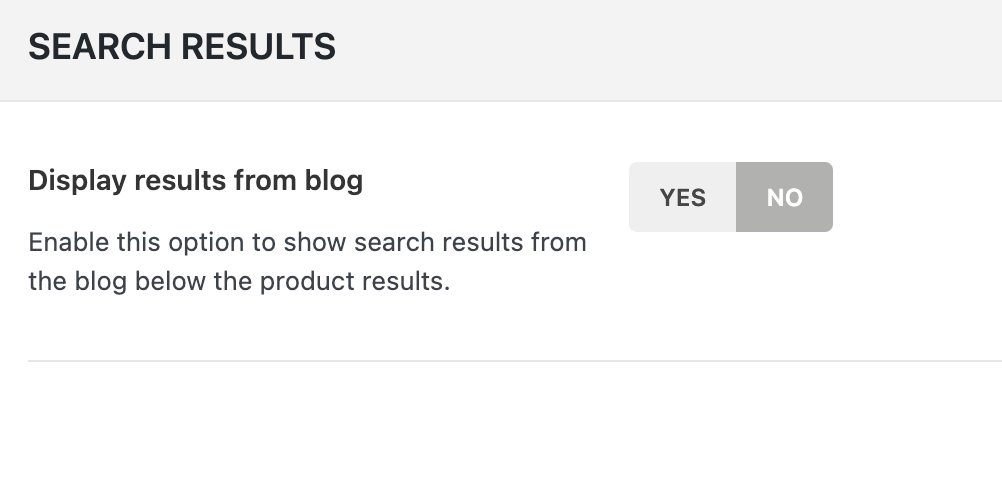The image size is (1002, 486).
Task: Enable blog results with the YES option
Action: pyautogui.click(x=682, y=197)
